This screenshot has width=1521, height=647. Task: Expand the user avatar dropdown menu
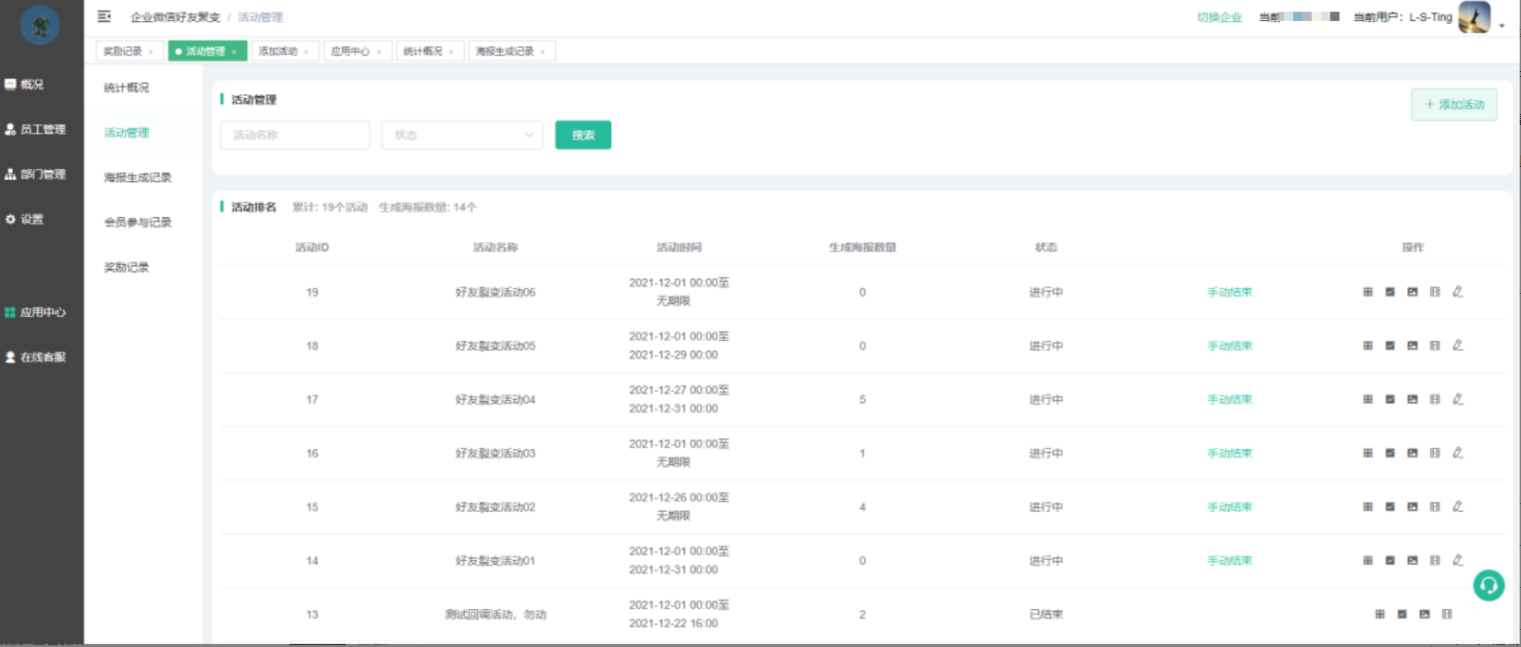[1501, 26]
